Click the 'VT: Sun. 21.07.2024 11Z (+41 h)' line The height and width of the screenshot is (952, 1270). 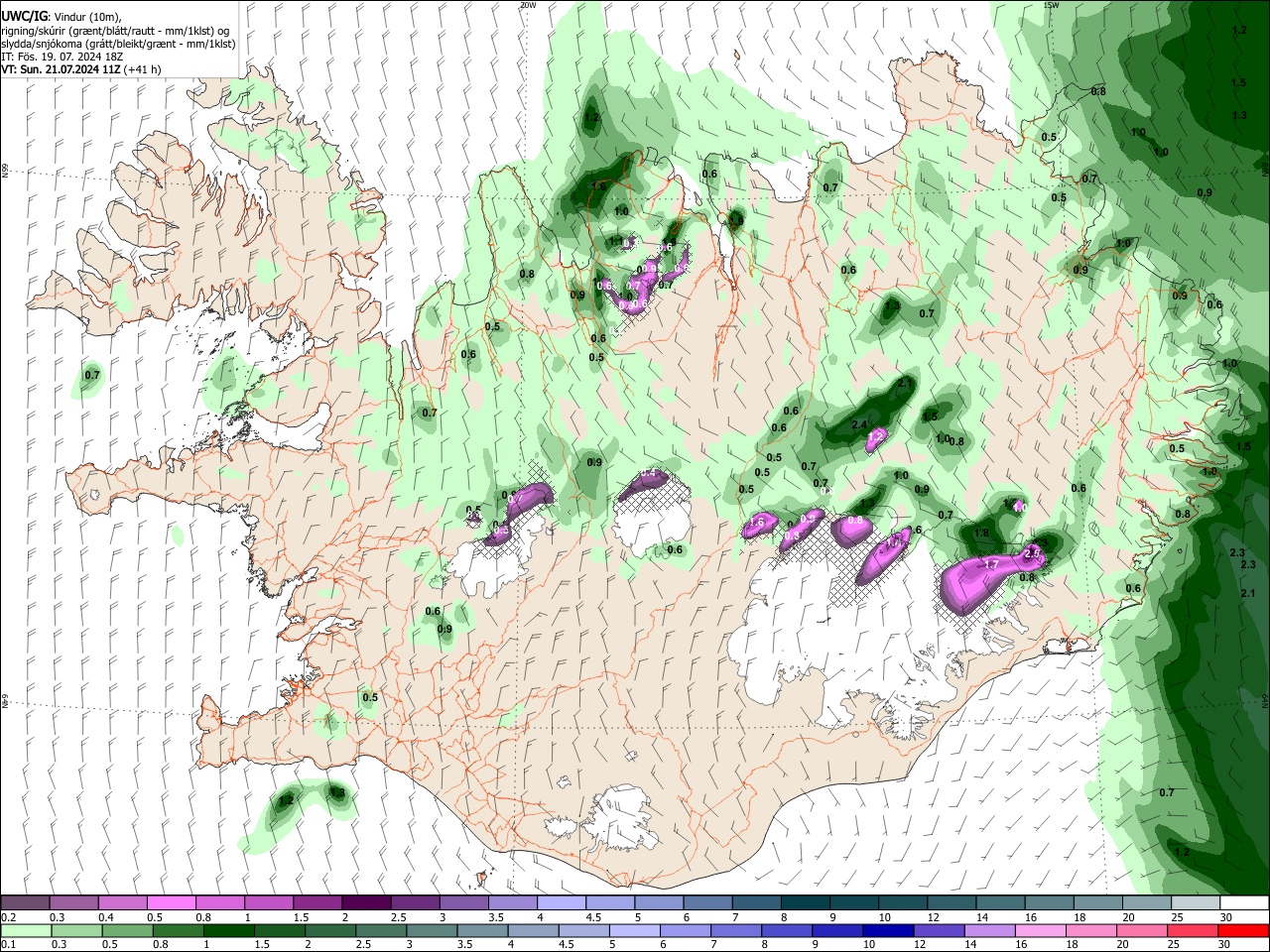[81, 69]
